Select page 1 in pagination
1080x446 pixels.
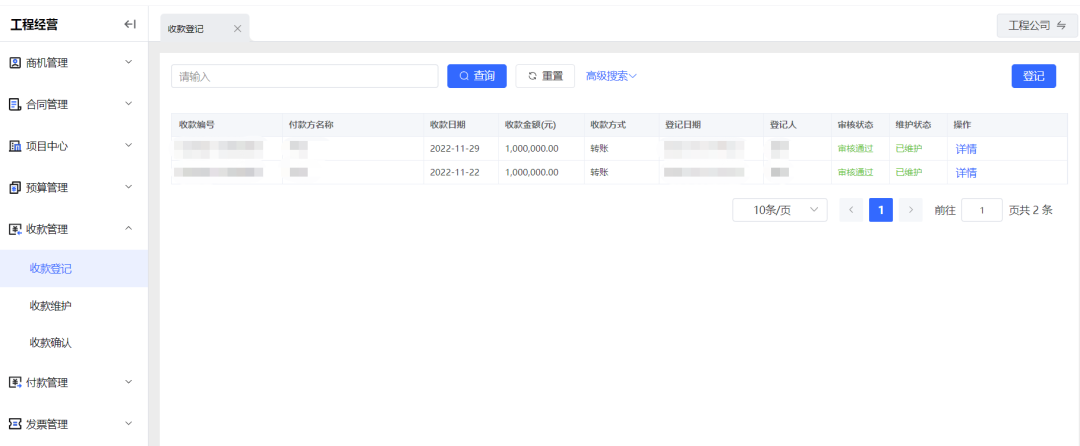tap(881, 210)
